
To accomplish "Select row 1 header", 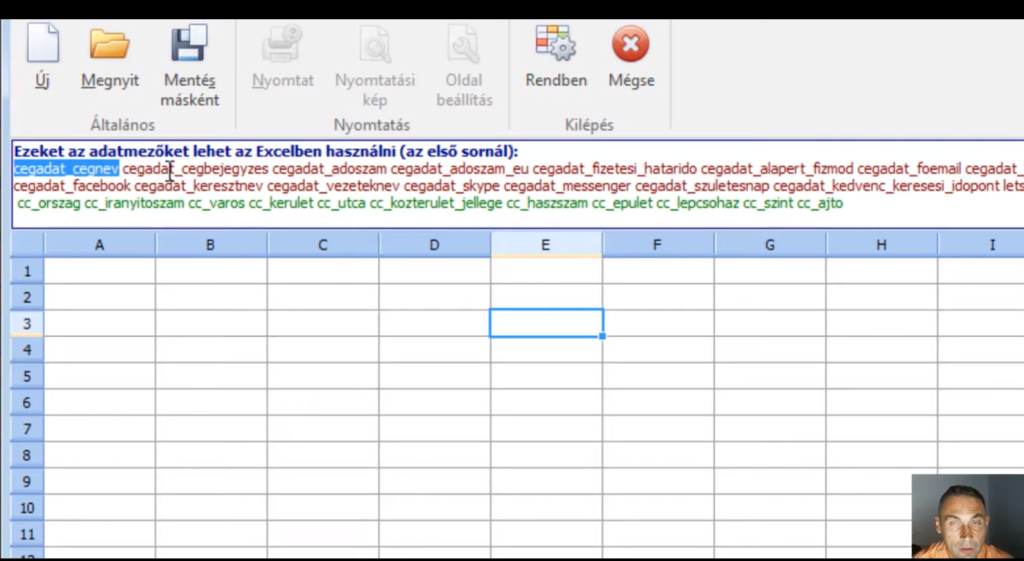I will (x=27, y=271).
